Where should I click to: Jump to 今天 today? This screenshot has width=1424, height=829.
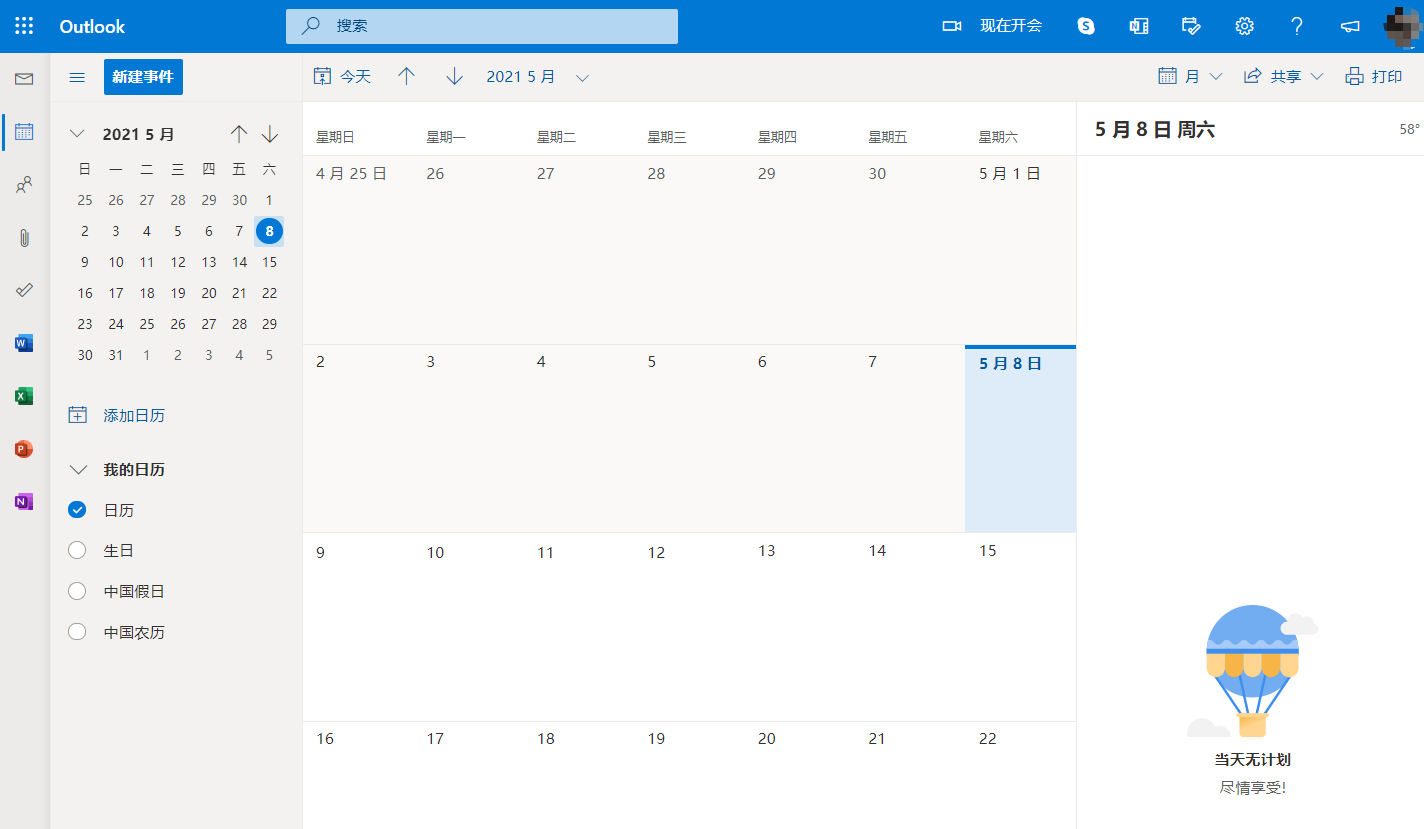point(343,76)
